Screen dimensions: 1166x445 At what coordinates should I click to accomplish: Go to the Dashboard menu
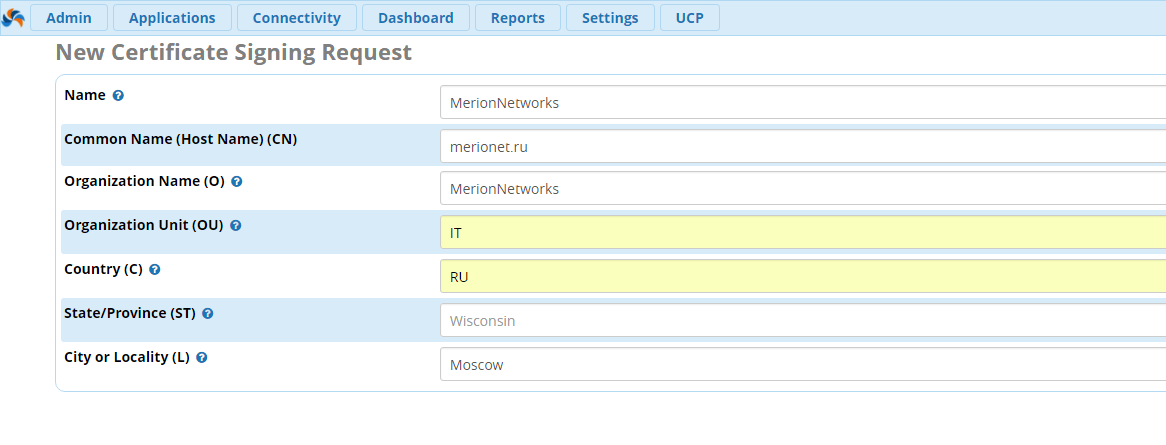[x=415, y=18]
